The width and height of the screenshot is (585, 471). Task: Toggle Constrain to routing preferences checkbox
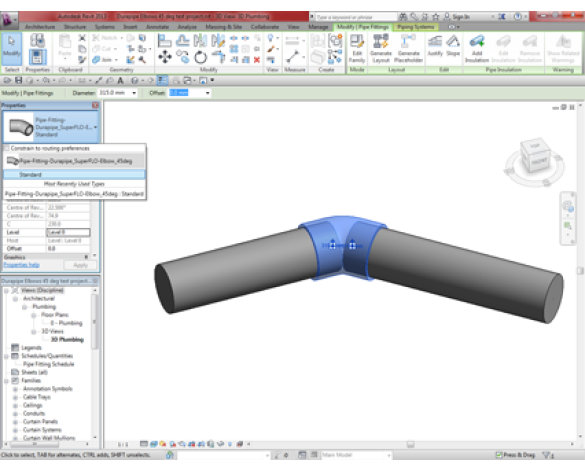(x=6, y=148)
